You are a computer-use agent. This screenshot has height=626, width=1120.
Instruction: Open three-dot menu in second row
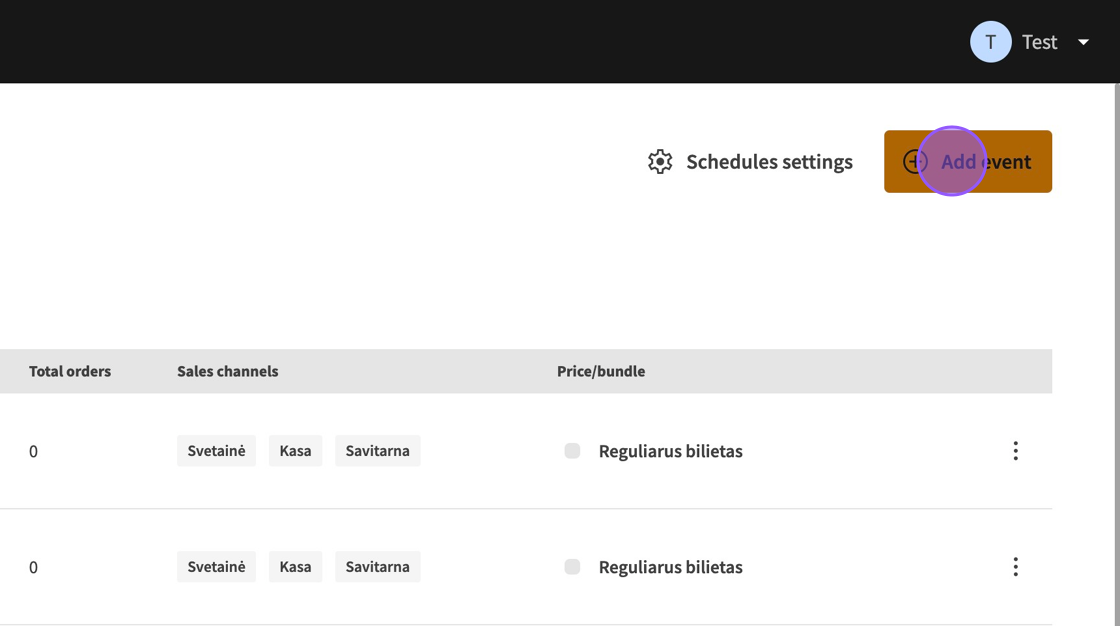[x=1015, y=567]
